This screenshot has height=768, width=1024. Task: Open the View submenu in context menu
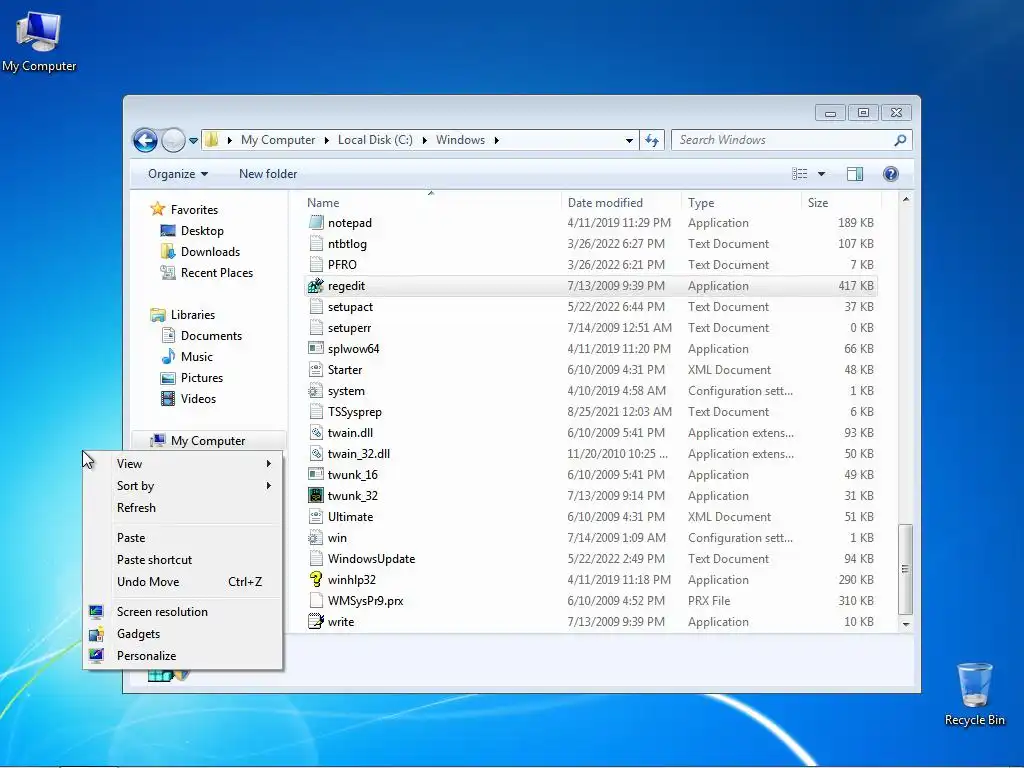click(184, 464)
